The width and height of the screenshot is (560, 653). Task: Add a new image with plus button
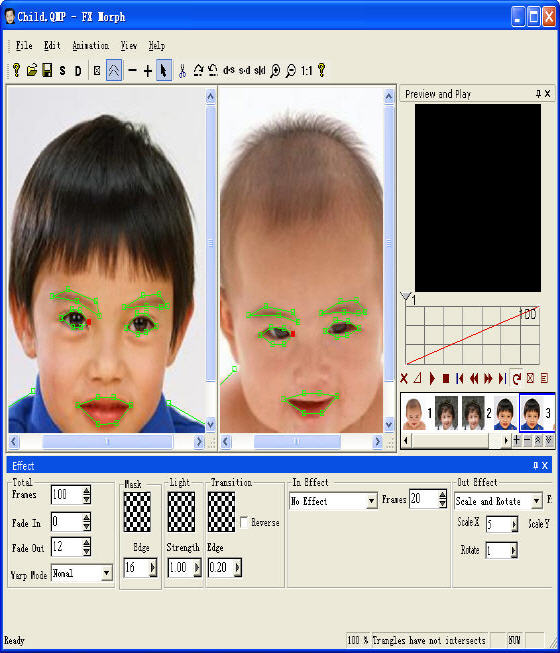[516, 440]
